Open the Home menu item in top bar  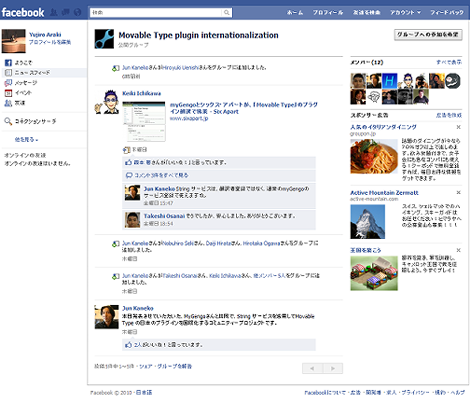(295, 13)
